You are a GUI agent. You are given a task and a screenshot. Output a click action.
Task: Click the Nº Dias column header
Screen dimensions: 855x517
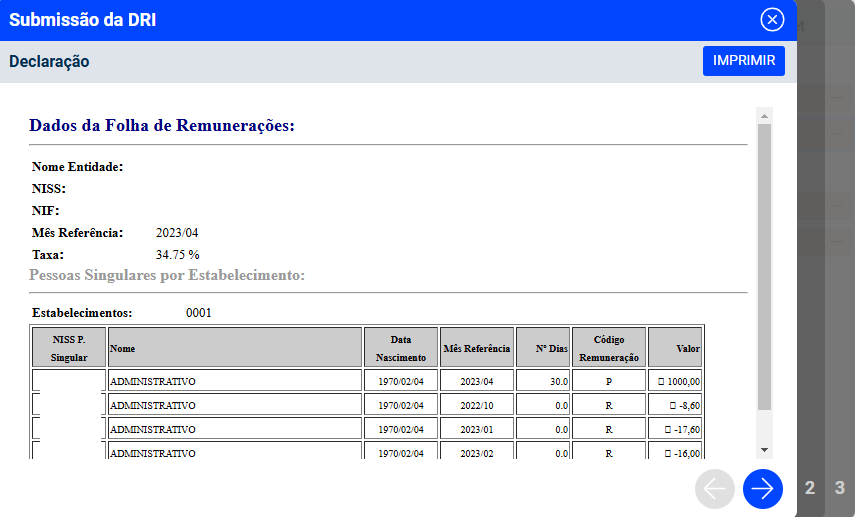coord(543,348)
